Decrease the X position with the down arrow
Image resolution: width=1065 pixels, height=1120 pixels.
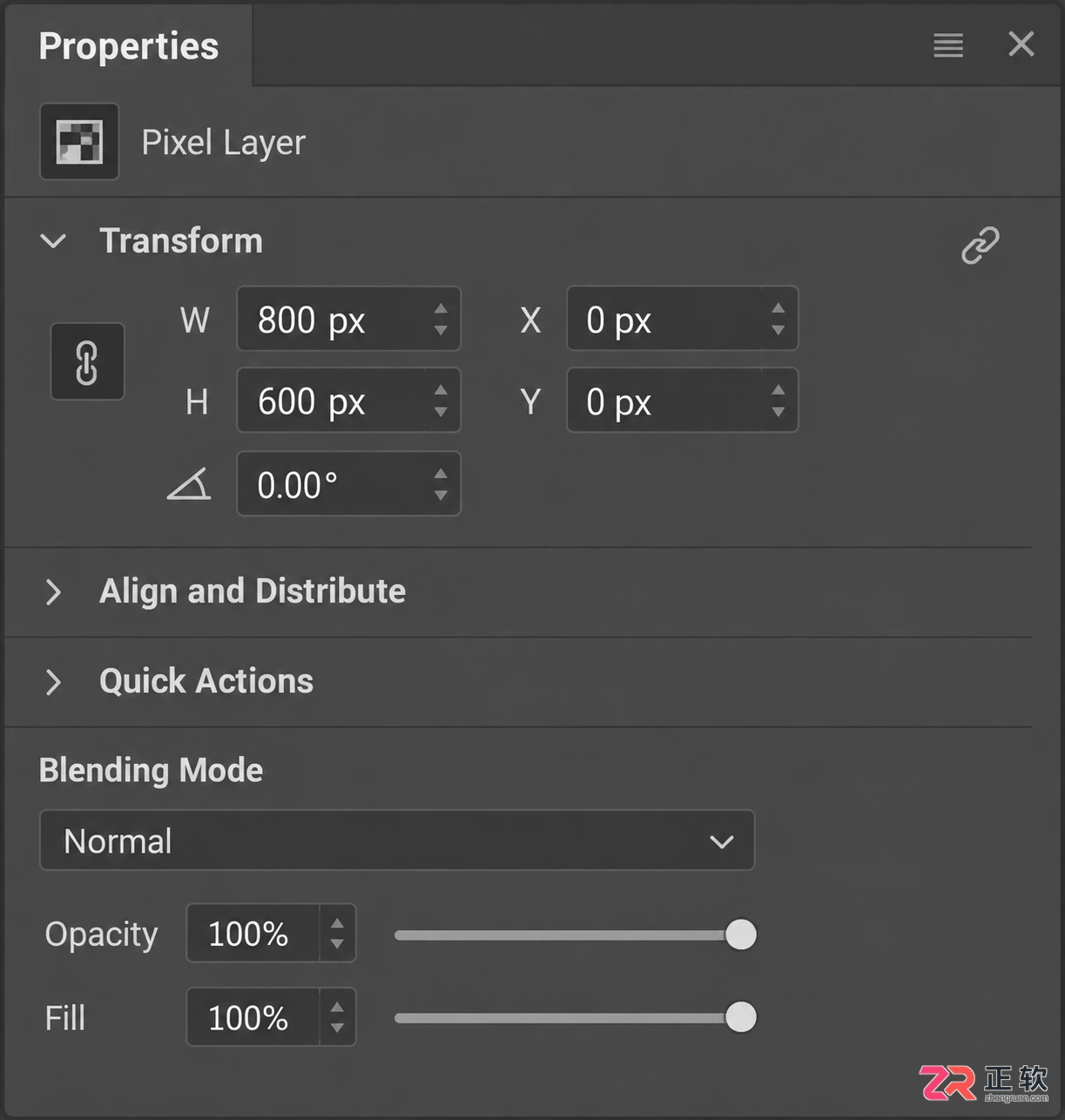tap(779, 330)
